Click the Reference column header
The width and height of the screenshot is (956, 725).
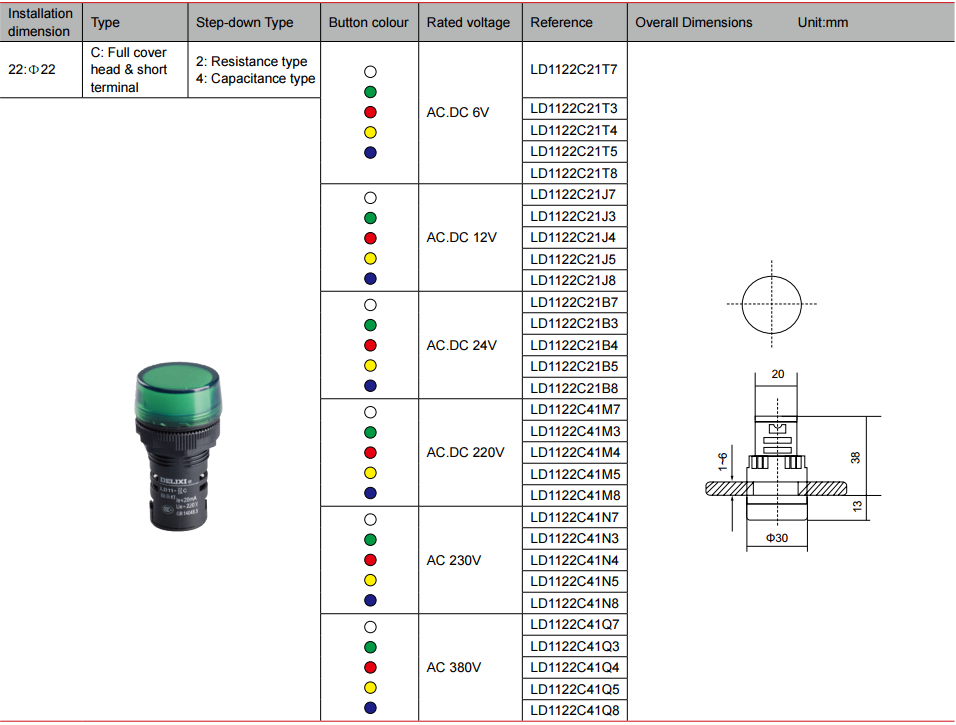pos(574,22)
